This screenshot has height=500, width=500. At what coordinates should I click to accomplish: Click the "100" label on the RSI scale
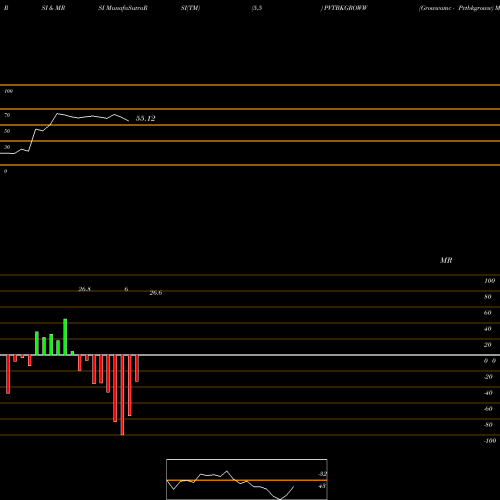click(8, 91)
